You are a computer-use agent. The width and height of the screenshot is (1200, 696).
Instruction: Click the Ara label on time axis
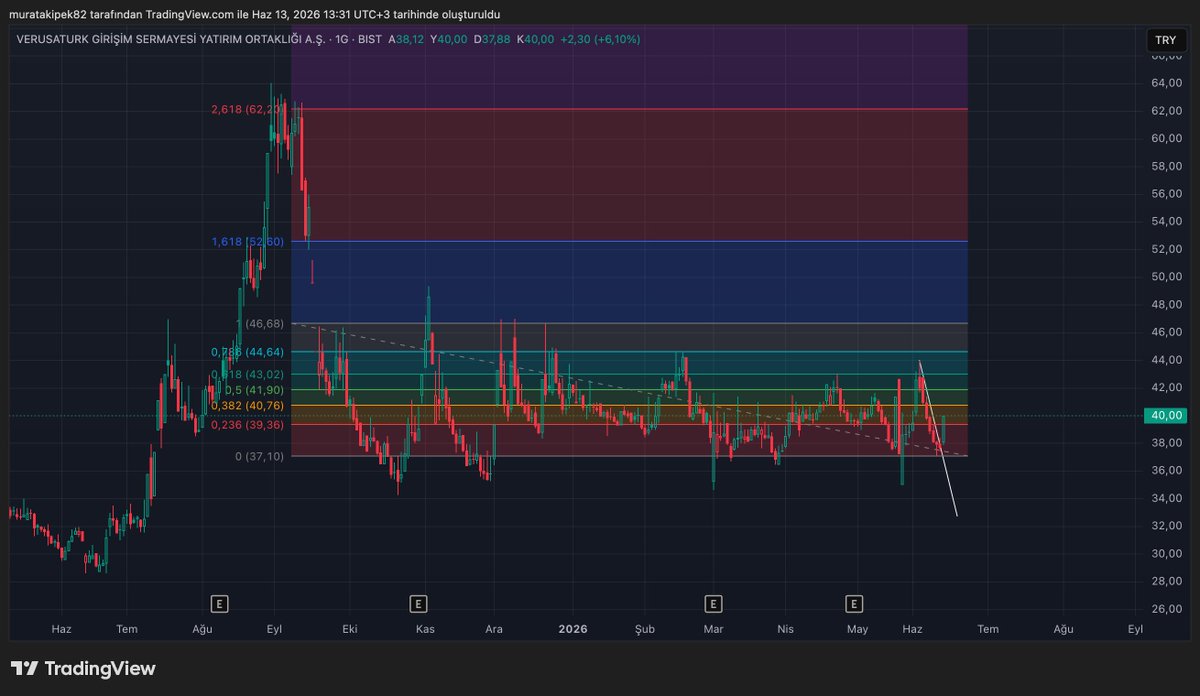(x=494, y=629)
